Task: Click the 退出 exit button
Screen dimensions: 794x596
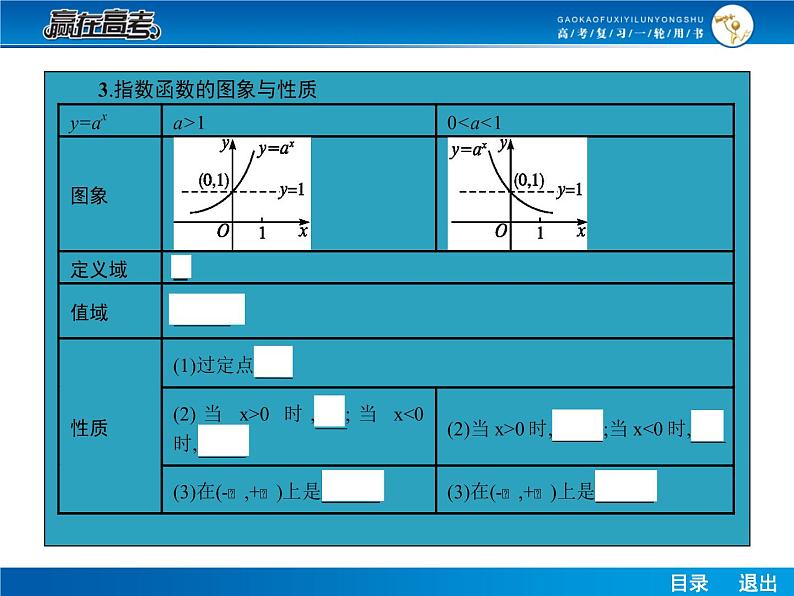Action: tap(758, 583)
